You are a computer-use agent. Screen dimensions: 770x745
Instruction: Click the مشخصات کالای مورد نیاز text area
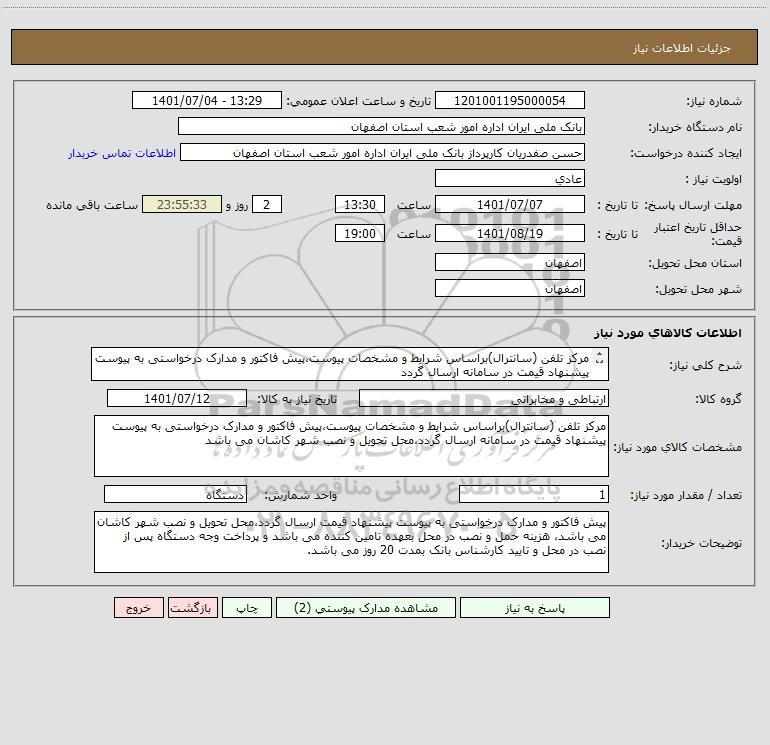coord(351,446)
